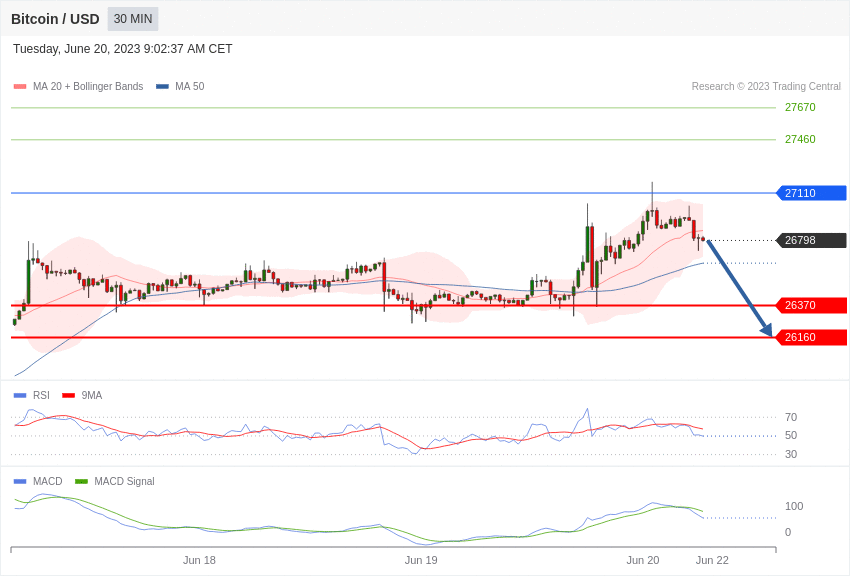
Task: Click the 27460 resistance level label
Action: click(800, 139)
